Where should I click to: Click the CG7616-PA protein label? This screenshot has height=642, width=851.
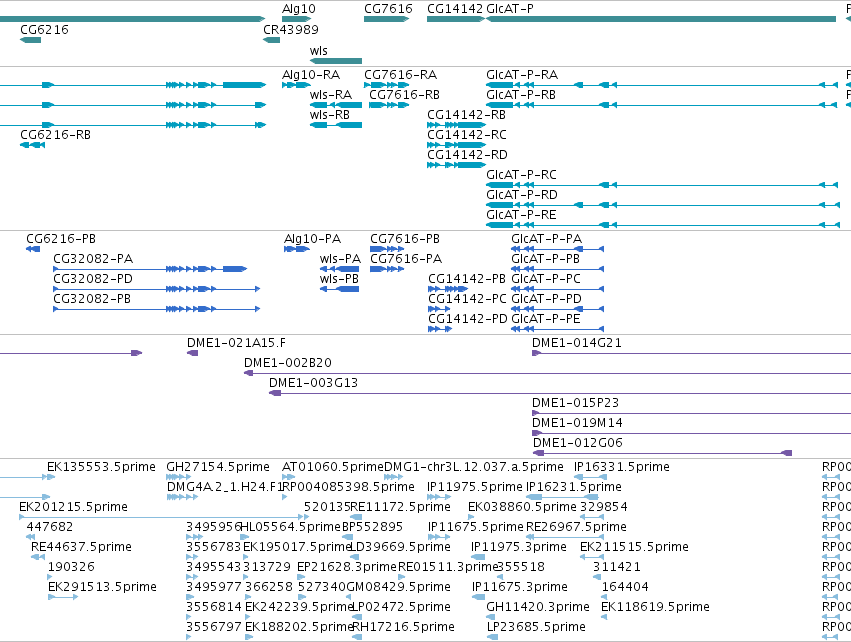(x=406, y=258)
